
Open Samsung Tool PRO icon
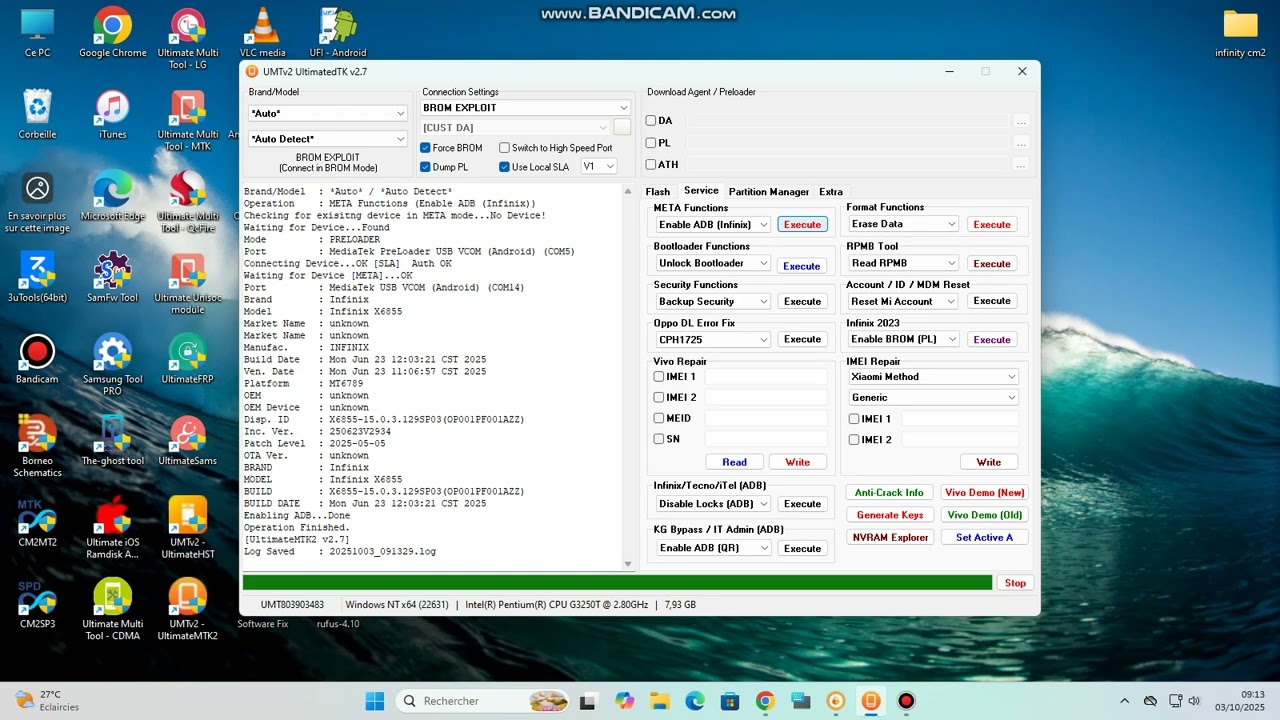[x=112, y=364]
